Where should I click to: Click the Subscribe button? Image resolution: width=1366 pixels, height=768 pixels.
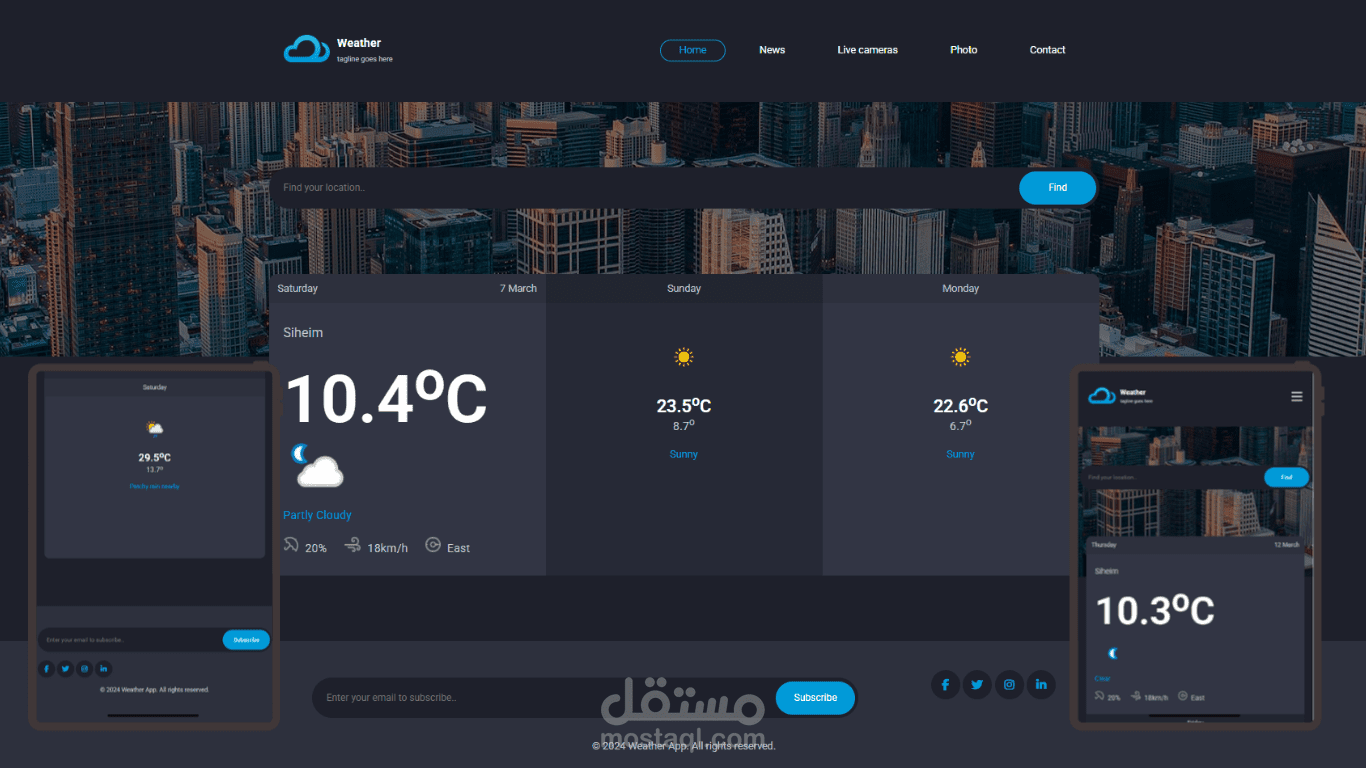pyautogui.click(x=815, y=697)
